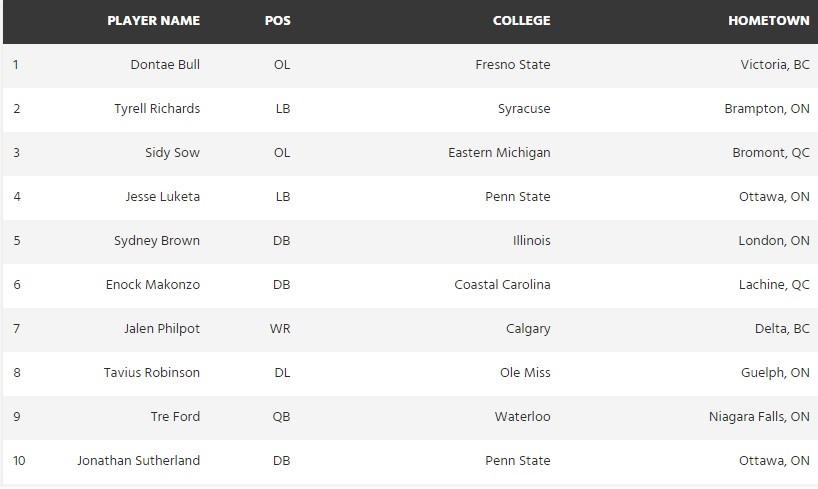Click the POS column header

pyautogui.click(x=279, y=21)
